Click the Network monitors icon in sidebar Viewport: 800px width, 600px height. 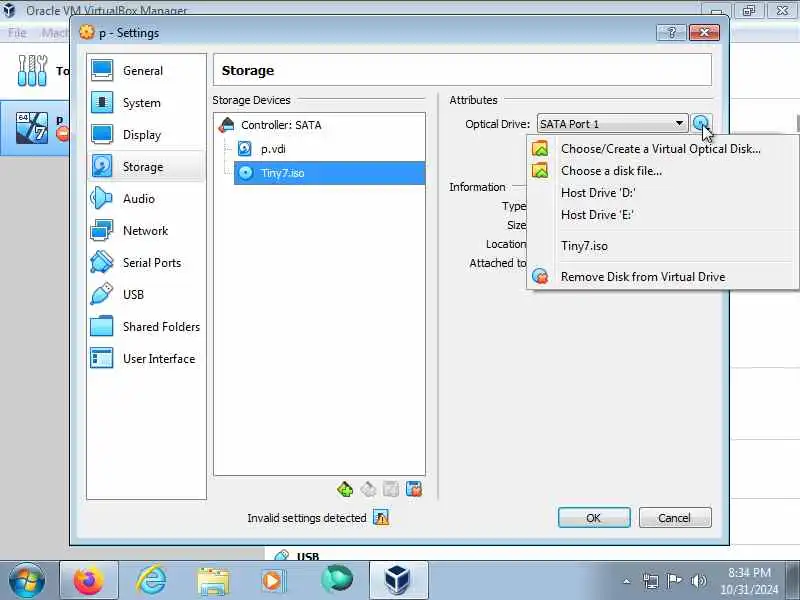point(102,231)
